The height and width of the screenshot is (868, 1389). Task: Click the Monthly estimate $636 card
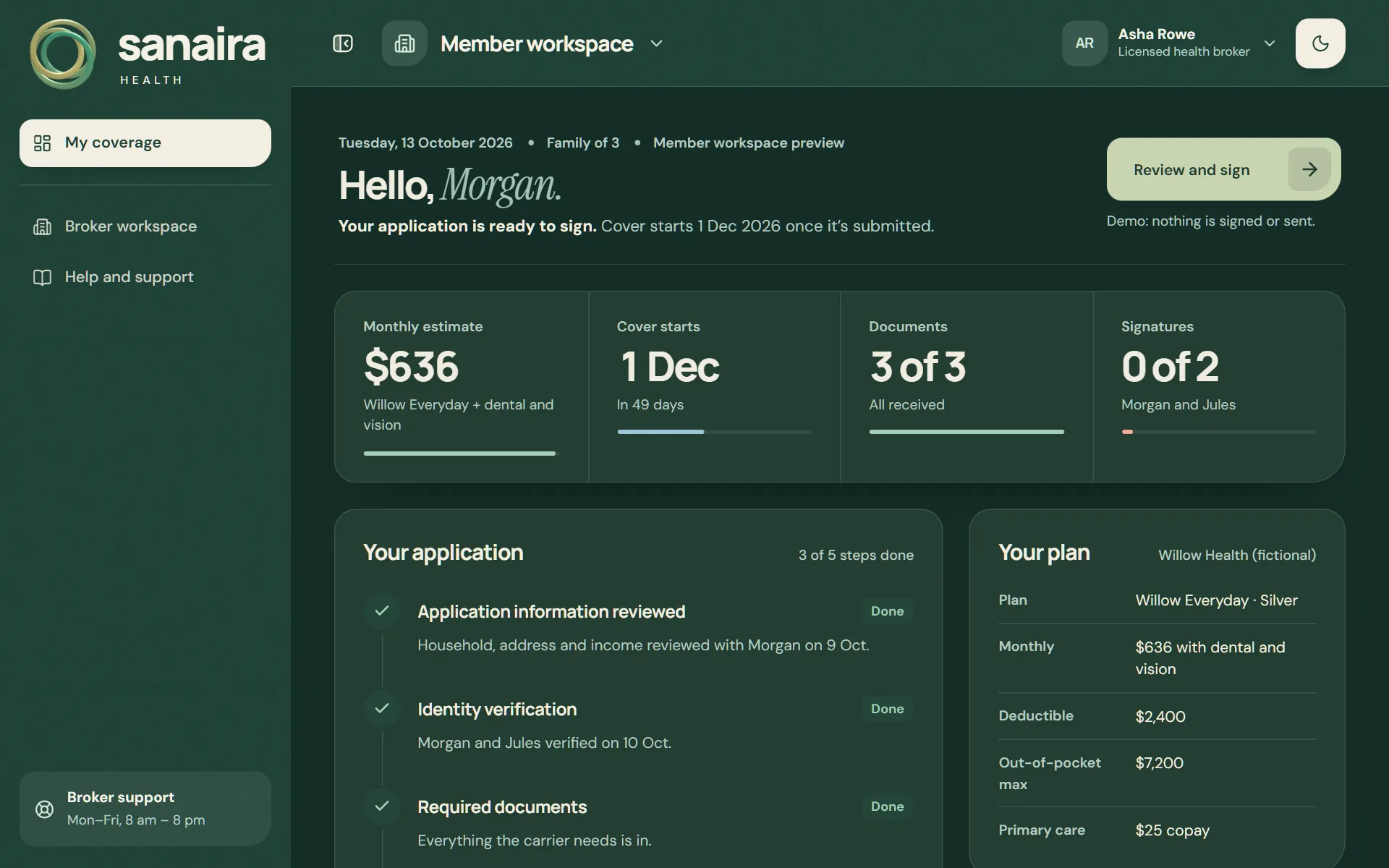point(462,387)
